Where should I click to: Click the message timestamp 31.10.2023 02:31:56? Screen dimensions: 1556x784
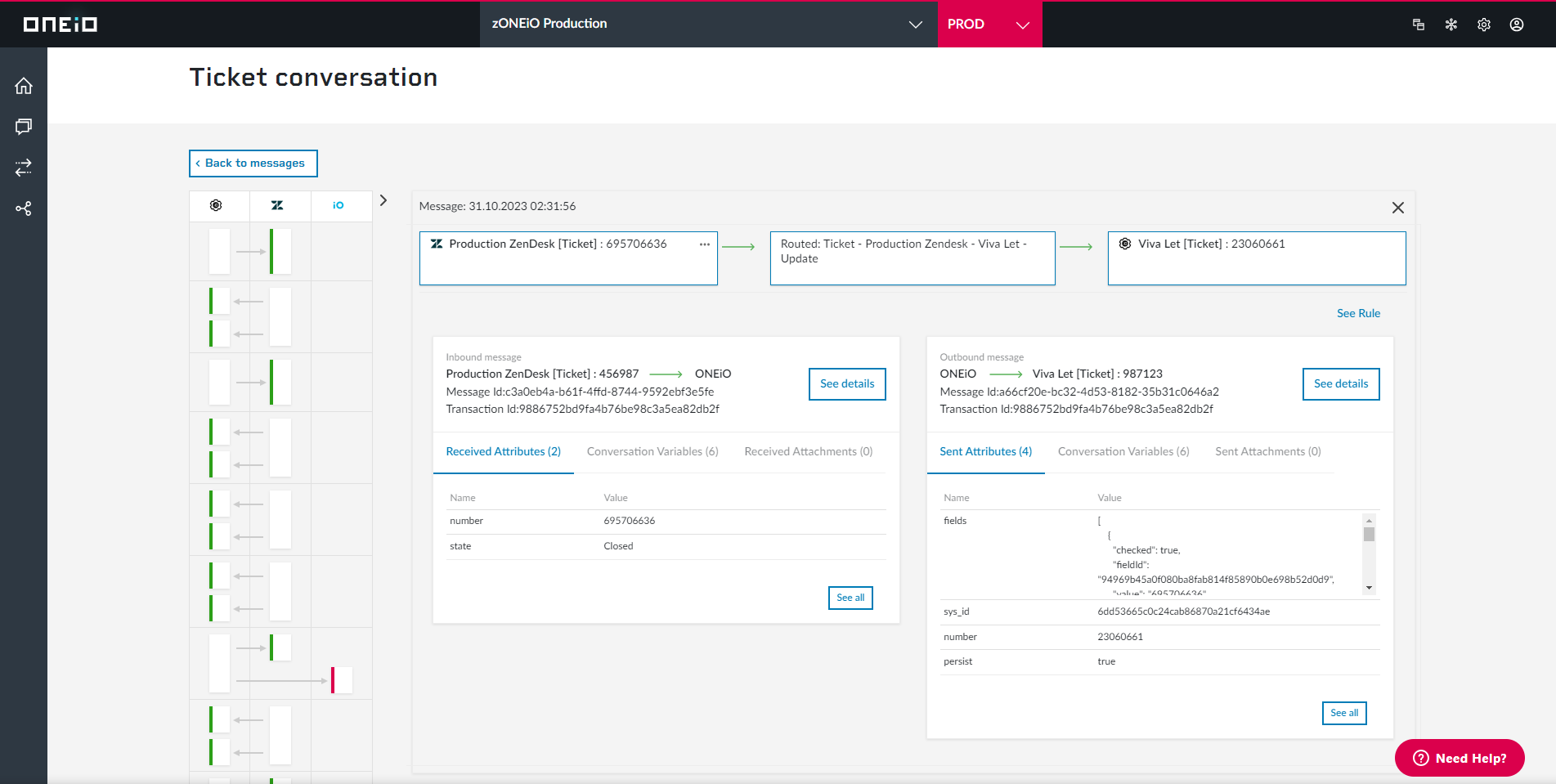[x=522, y=206]
